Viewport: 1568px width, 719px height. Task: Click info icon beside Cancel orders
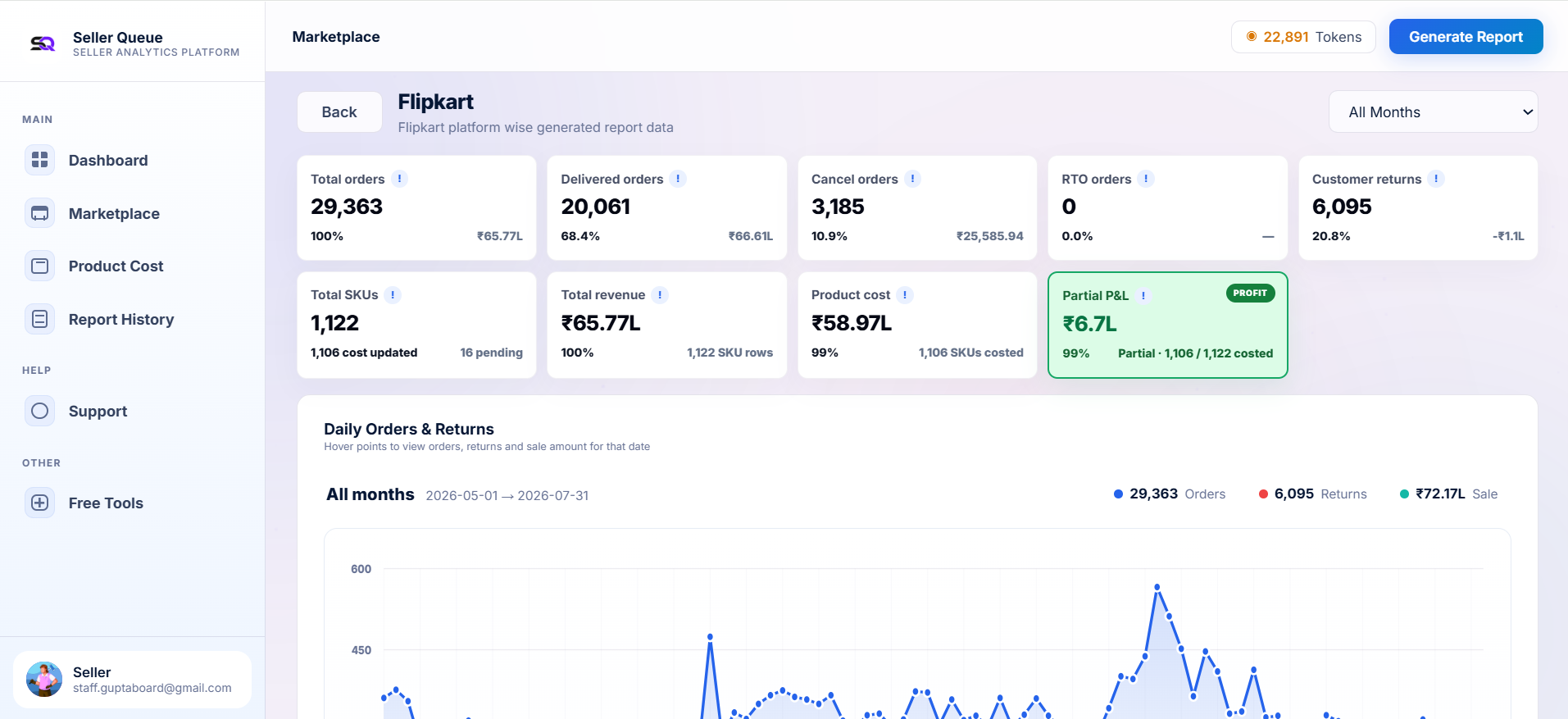point(912,179)
